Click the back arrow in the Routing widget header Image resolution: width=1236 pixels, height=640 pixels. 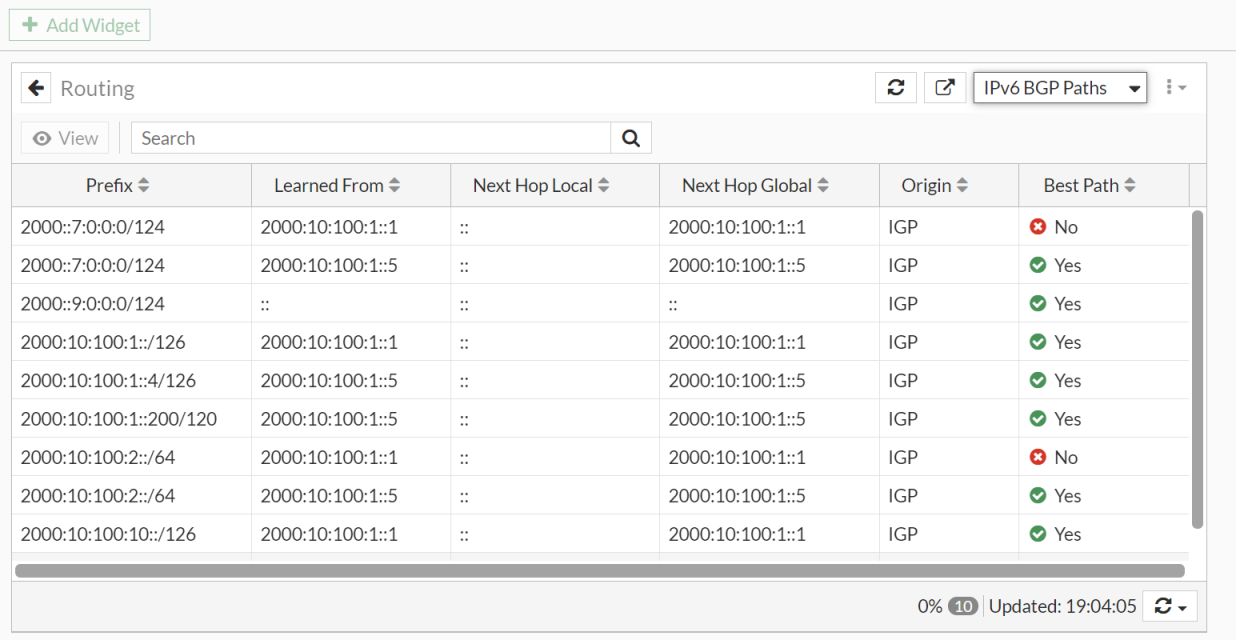coord(36,87)
